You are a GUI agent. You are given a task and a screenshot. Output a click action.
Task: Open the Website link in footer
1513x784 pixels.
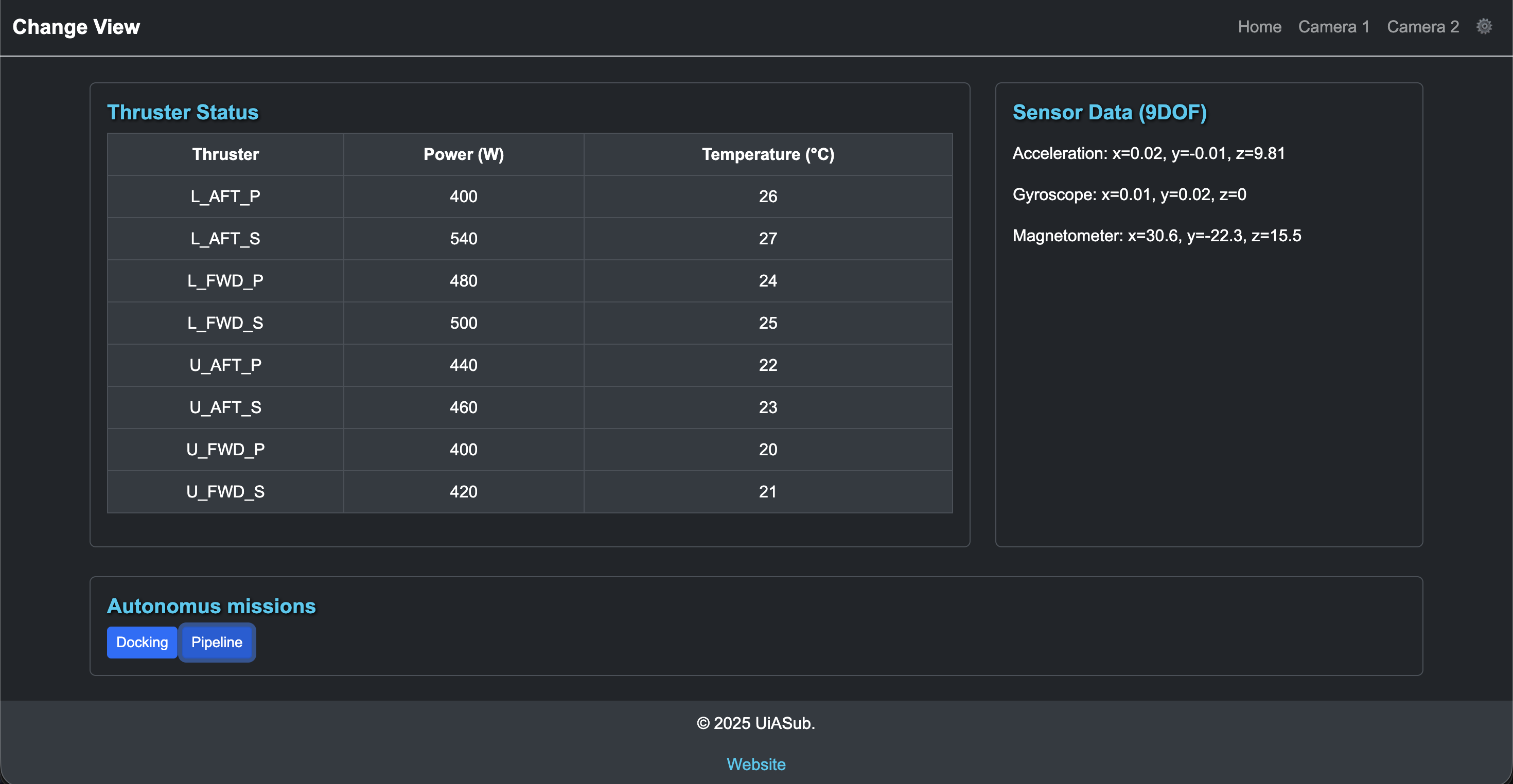pos(756,764)
